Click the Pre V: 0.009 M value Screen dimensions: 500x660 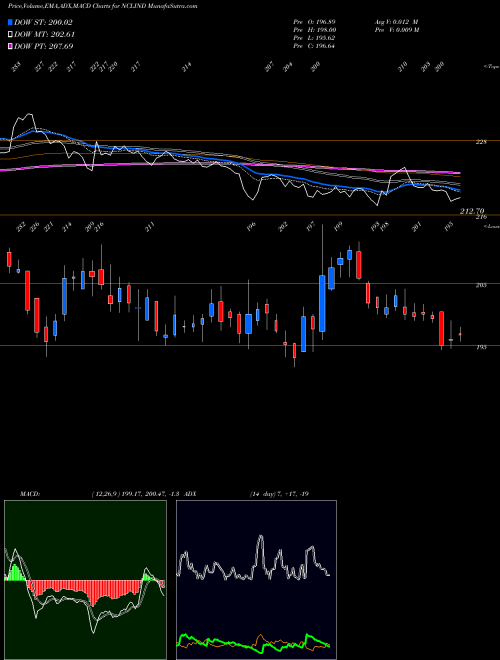(396, 29)
